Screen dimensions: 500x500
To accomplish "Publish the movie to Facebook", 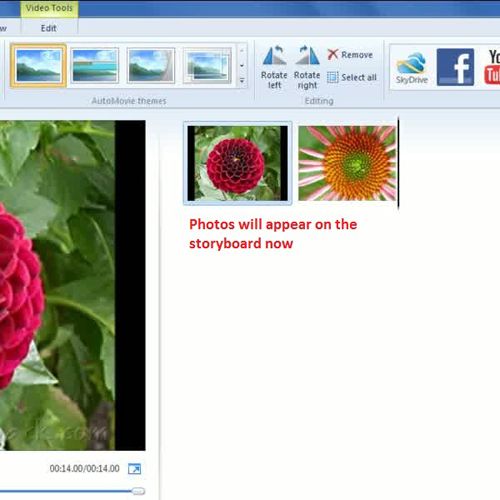I will (x=455, y=67).
